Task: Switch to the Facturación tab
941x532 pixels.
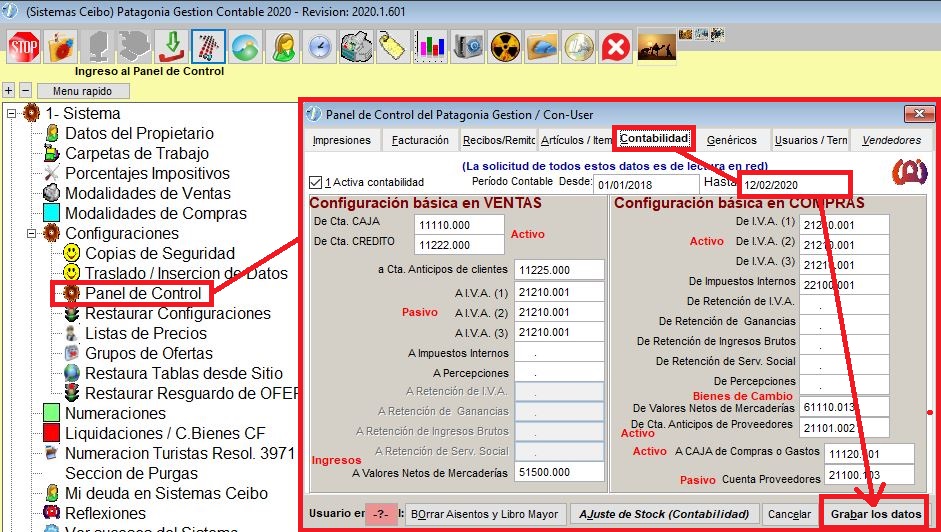Action: (420, 141)
